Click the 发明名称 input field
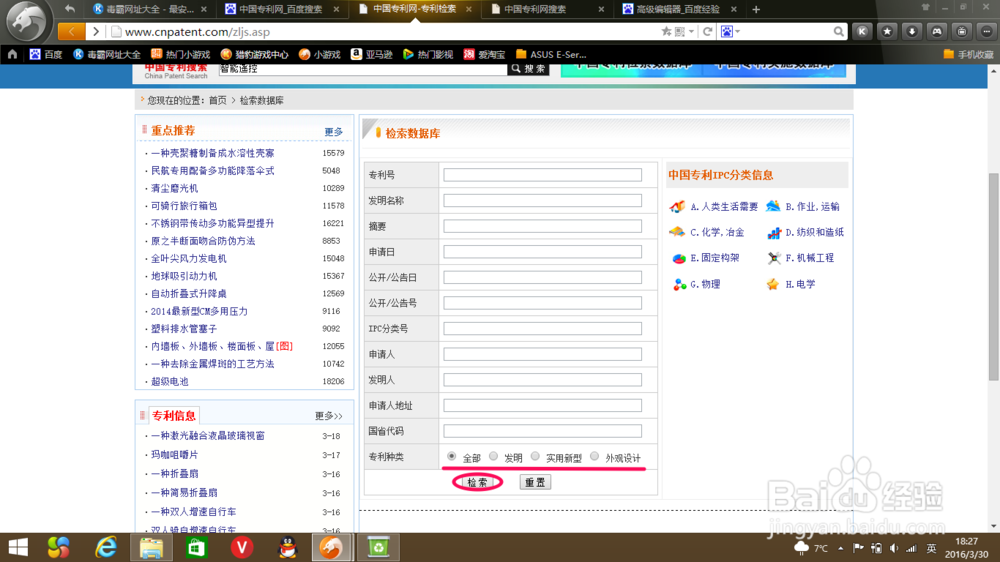 pyautogui.click(x=542, y=200)
